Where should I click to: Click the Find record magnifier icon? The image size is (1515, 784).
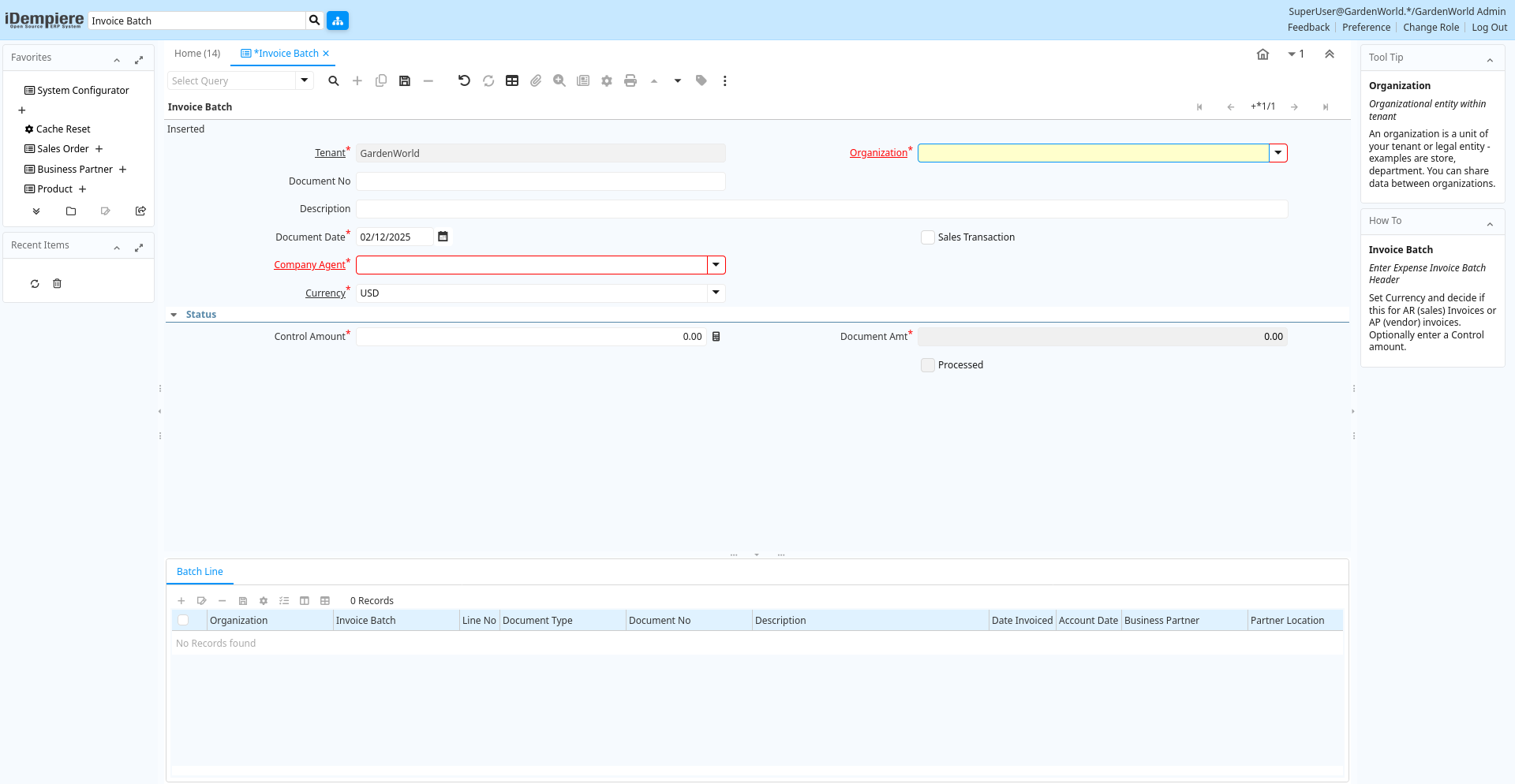click(334, 80)
